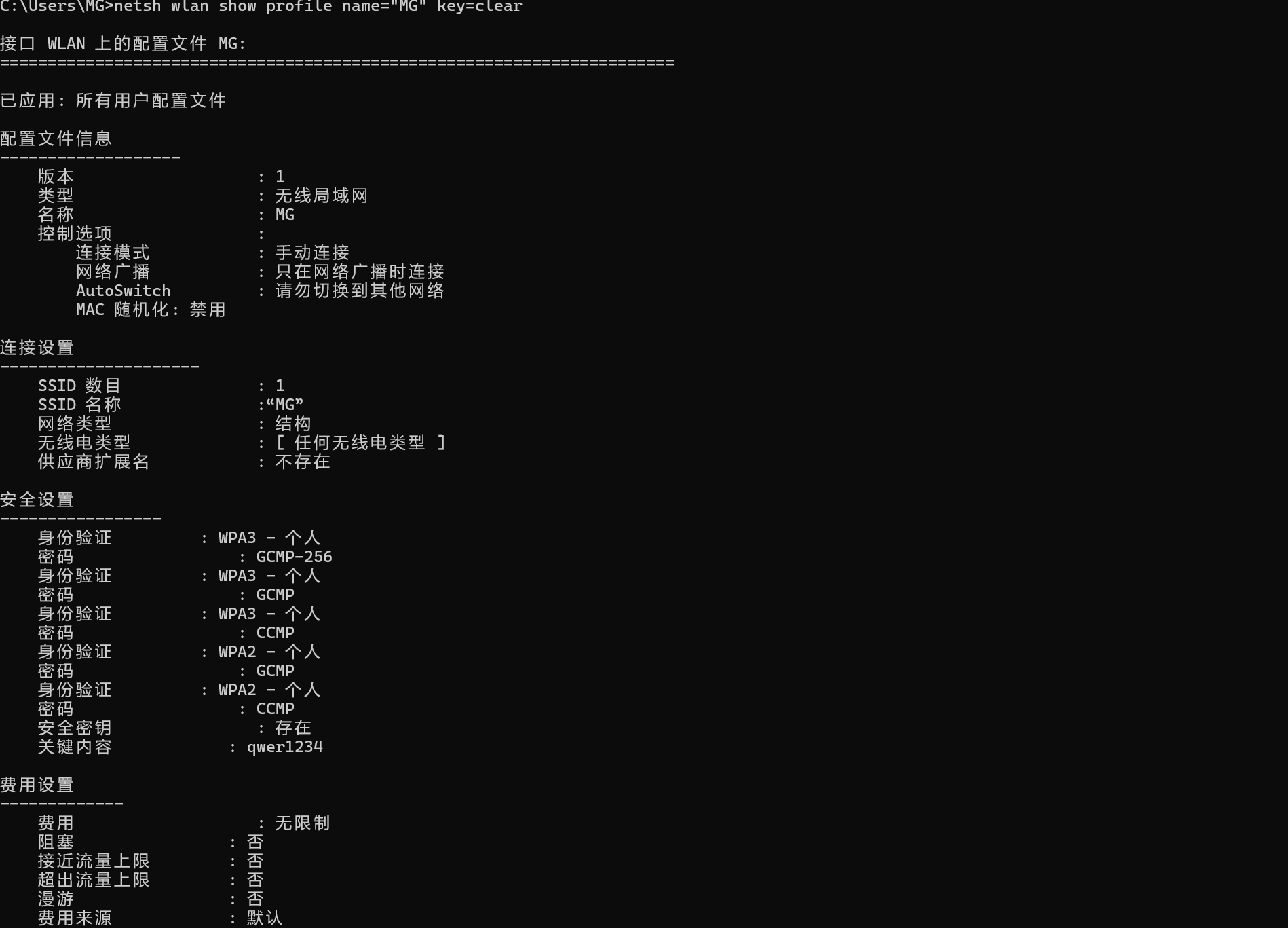Click the SSID name value “MG”
Screen dimensions: 1288x928
click(285, 405)
